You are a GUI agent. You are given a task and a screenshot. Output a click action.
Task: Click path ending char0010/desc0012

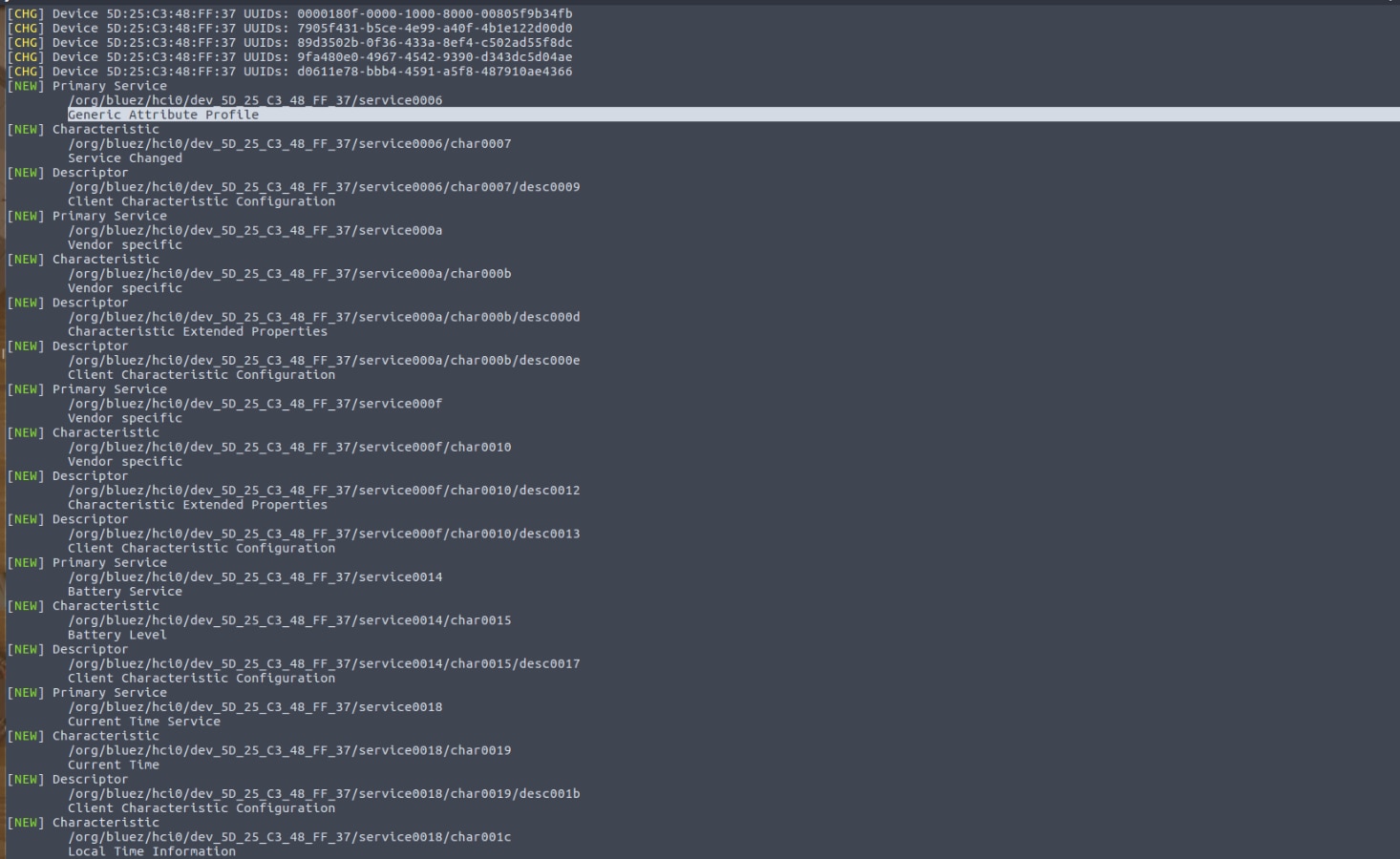click(x=324, y=491)
